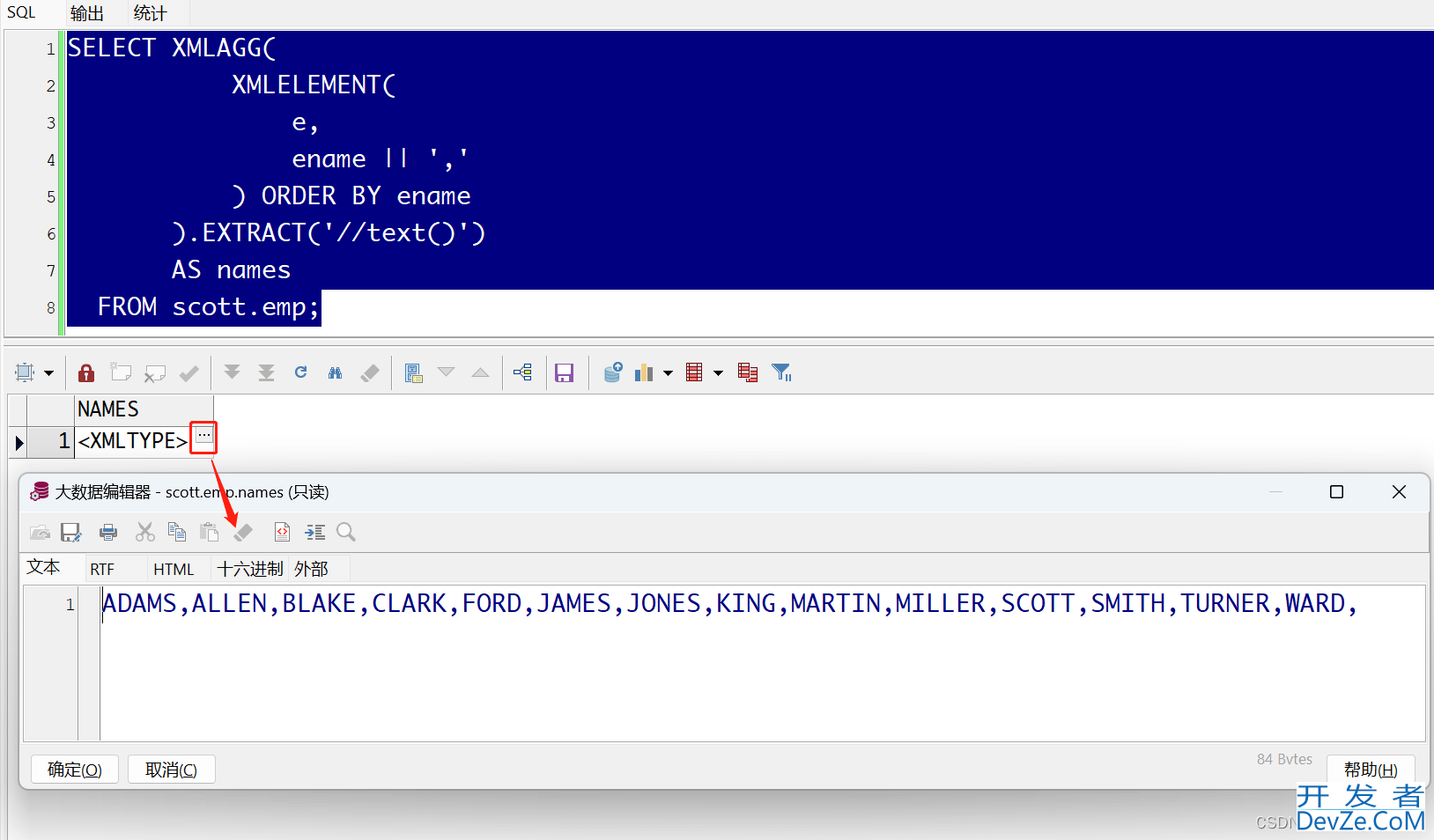Click the ellipsis button beside <XMLTYPE> cell
The image size is (1434, 840).
[x=203, y=437]
